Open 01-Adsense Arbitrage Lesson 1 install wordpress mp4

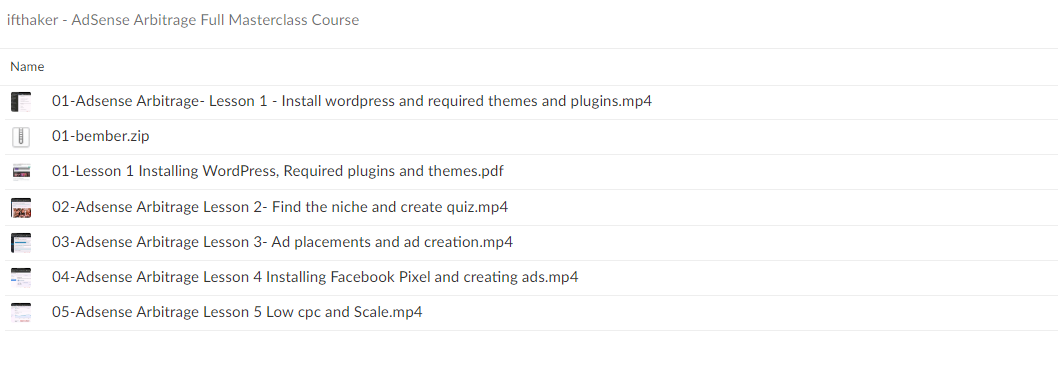352,101
